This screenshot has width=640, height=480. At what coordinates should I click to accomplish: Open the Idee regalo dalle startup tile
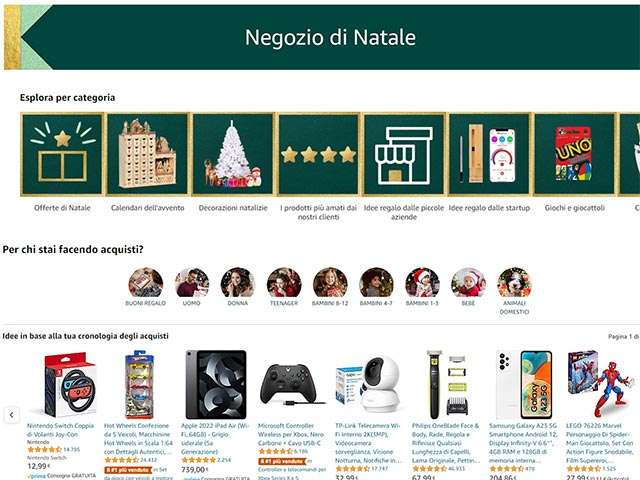coord(489,155)
